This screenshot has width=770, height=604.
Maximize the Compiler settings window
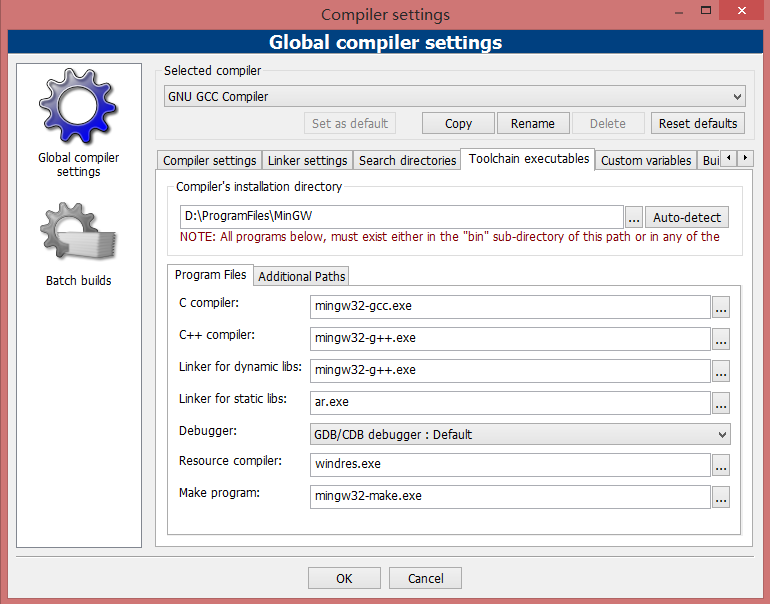click(x=706, y=10)
